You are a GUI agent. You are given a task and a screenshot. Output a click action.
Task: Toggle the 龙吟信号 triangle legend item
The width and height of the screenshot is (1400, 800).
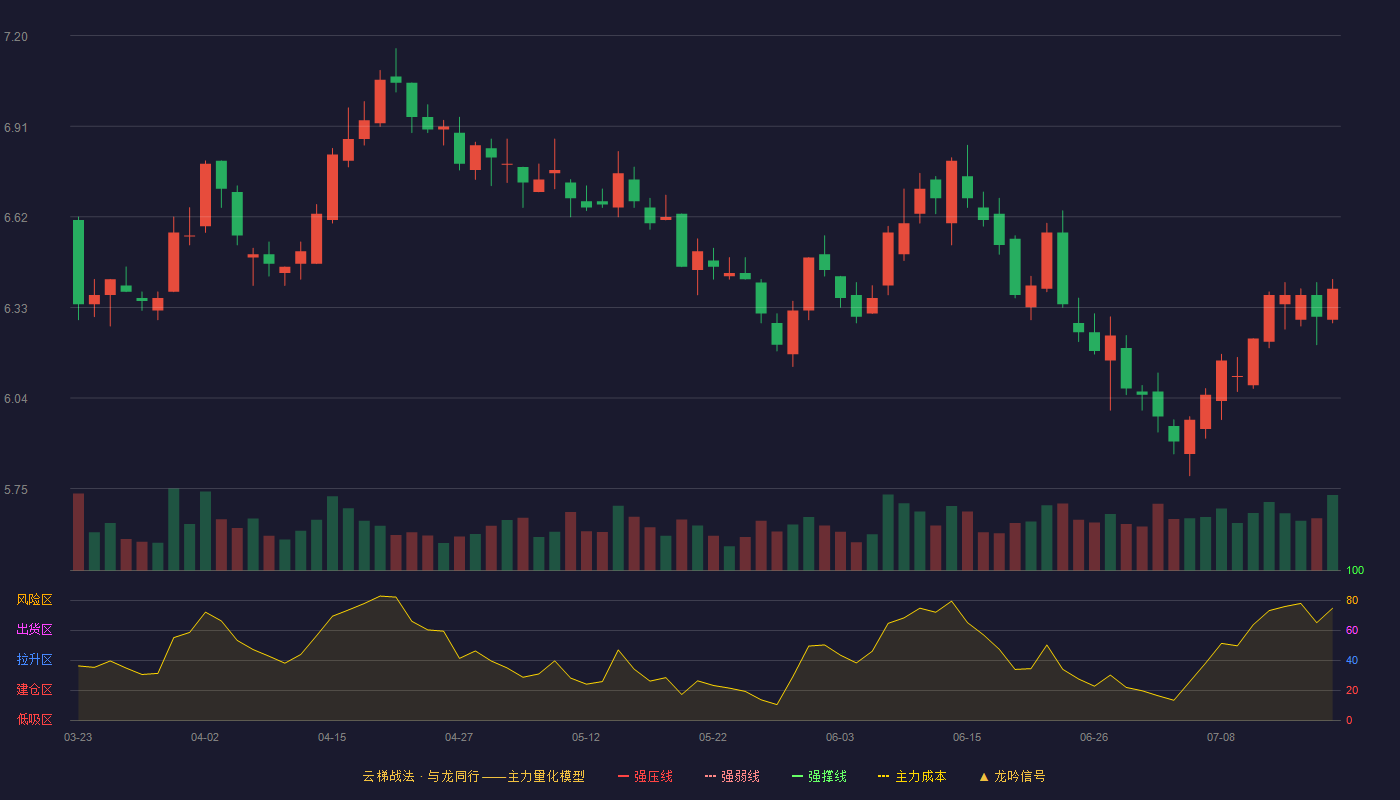(x=1012, y=776)
